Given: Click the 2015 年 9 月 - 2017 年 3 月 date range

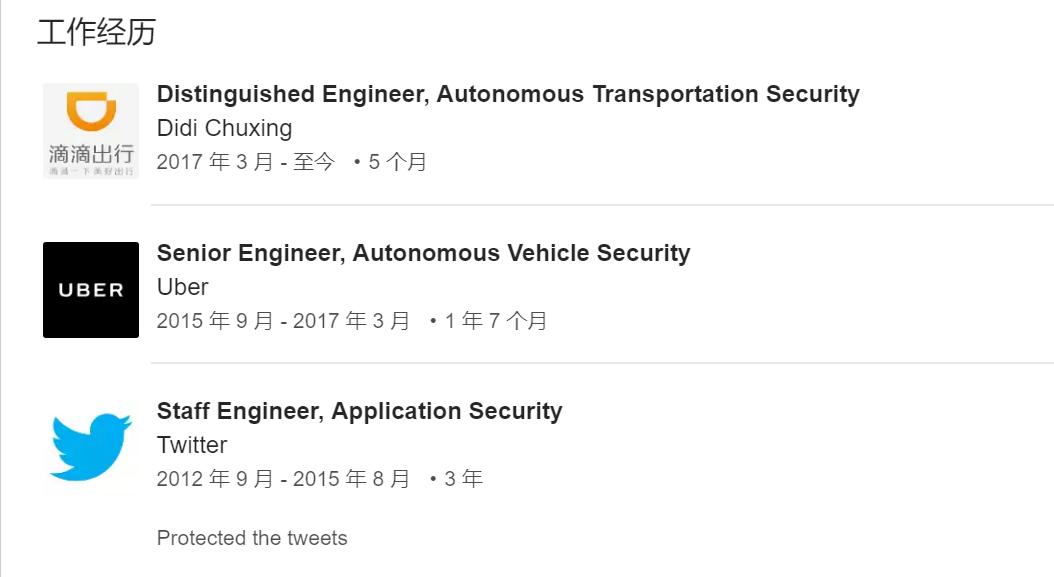Looking at the screenshot, I should pyautogui.click(x=283, y=321).
